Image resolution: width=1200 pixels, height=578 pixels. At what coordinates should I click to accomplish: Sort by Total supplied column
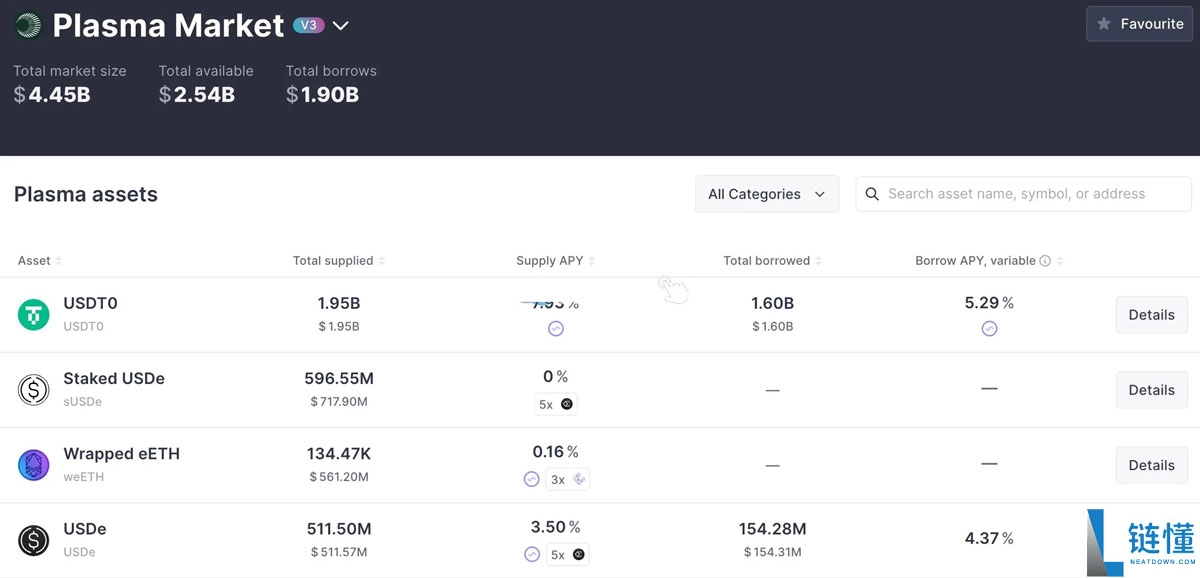coord(339,261)
